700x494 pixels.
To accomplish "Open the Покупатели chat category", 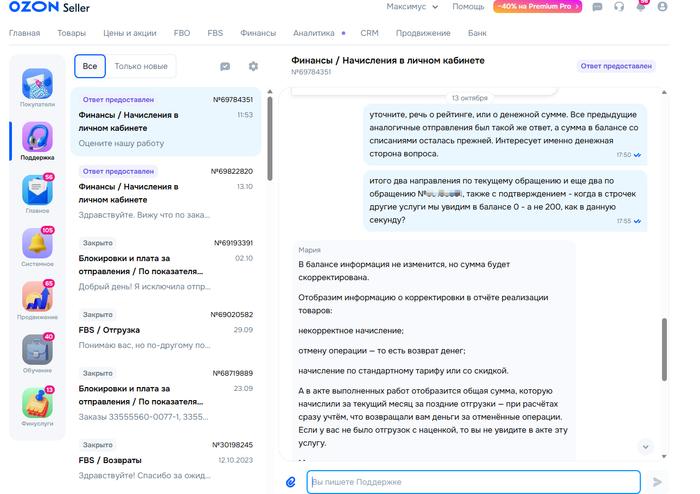I will tap(37, 87).
